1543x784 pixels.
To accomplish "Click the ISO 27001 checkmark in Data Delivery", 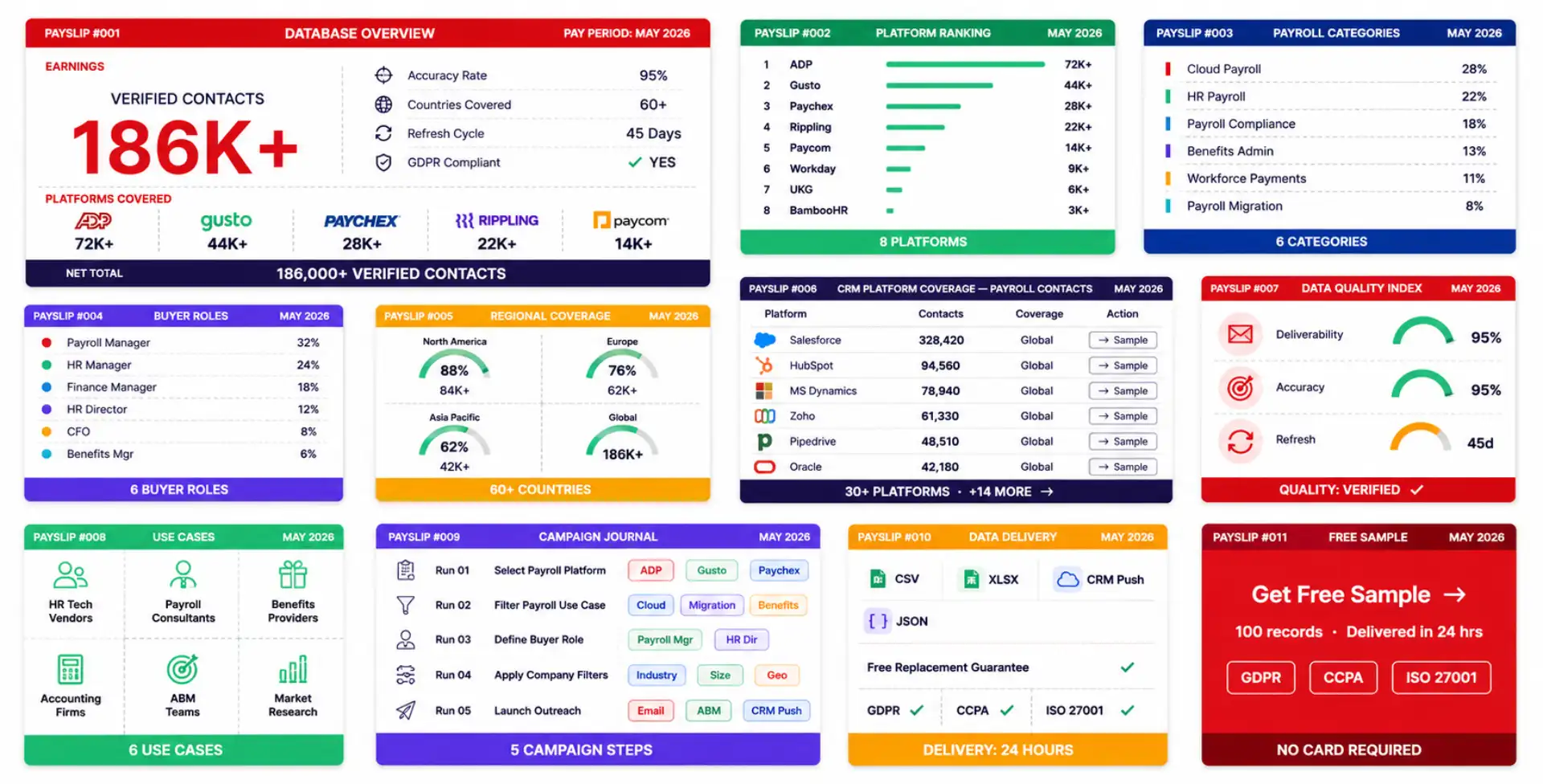I will [x=1128, y=710].
